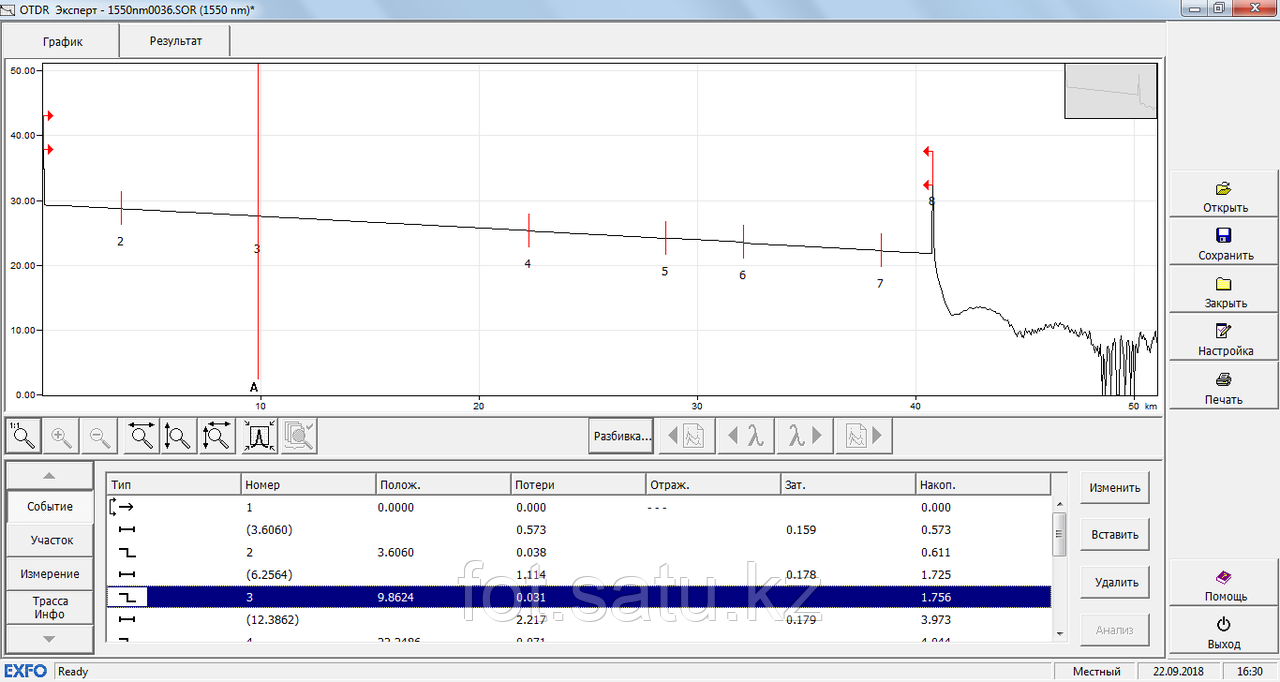Click the Накоп. column header

click(983, 485)
